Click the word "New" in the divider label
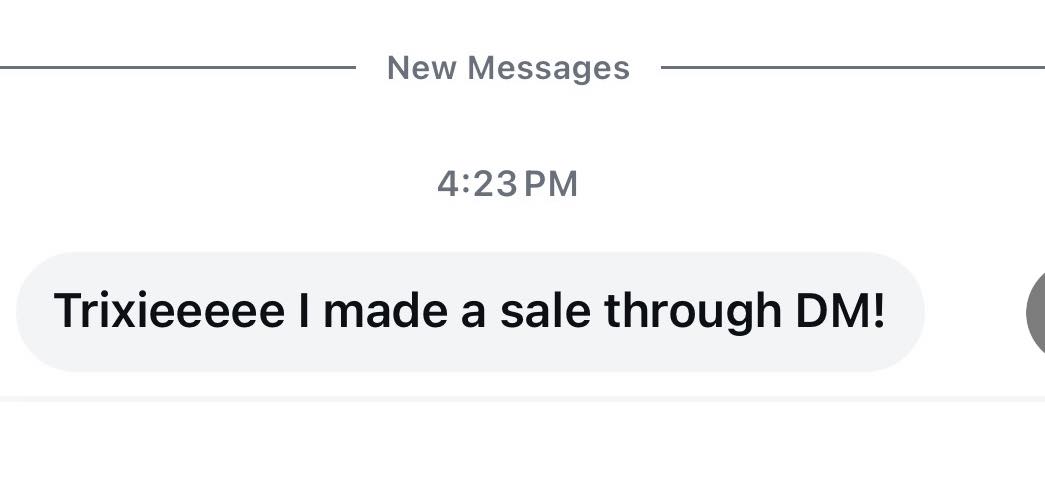Screen dimensions: 1045x481 [421, 68]
